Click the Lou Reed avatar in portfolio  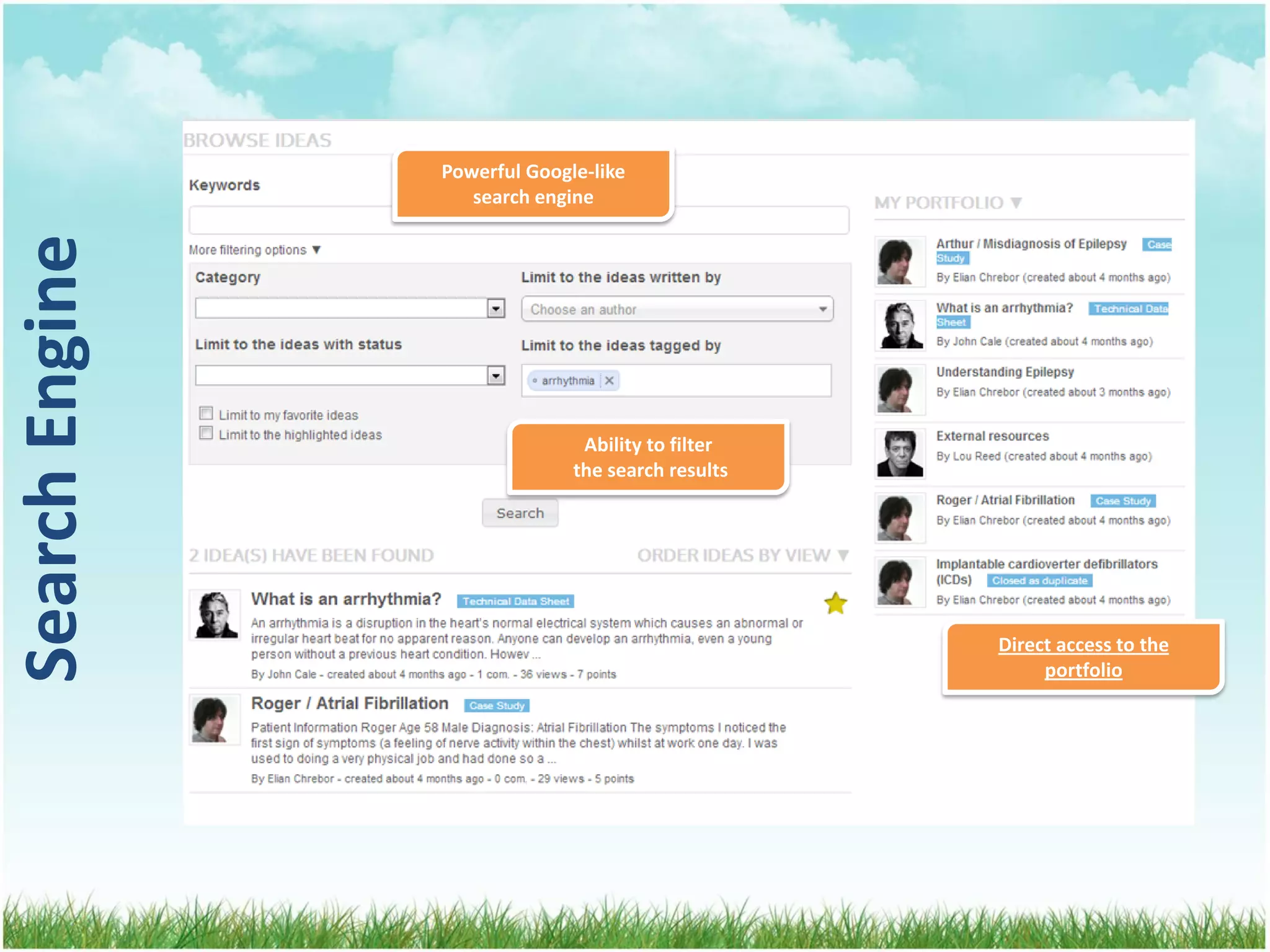click(x=900, y=454)
